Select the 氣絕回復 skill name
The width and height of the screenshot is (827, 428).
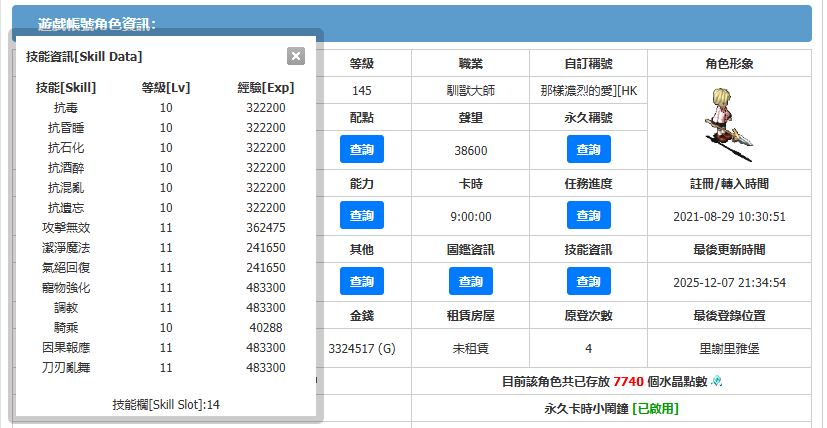66,268
